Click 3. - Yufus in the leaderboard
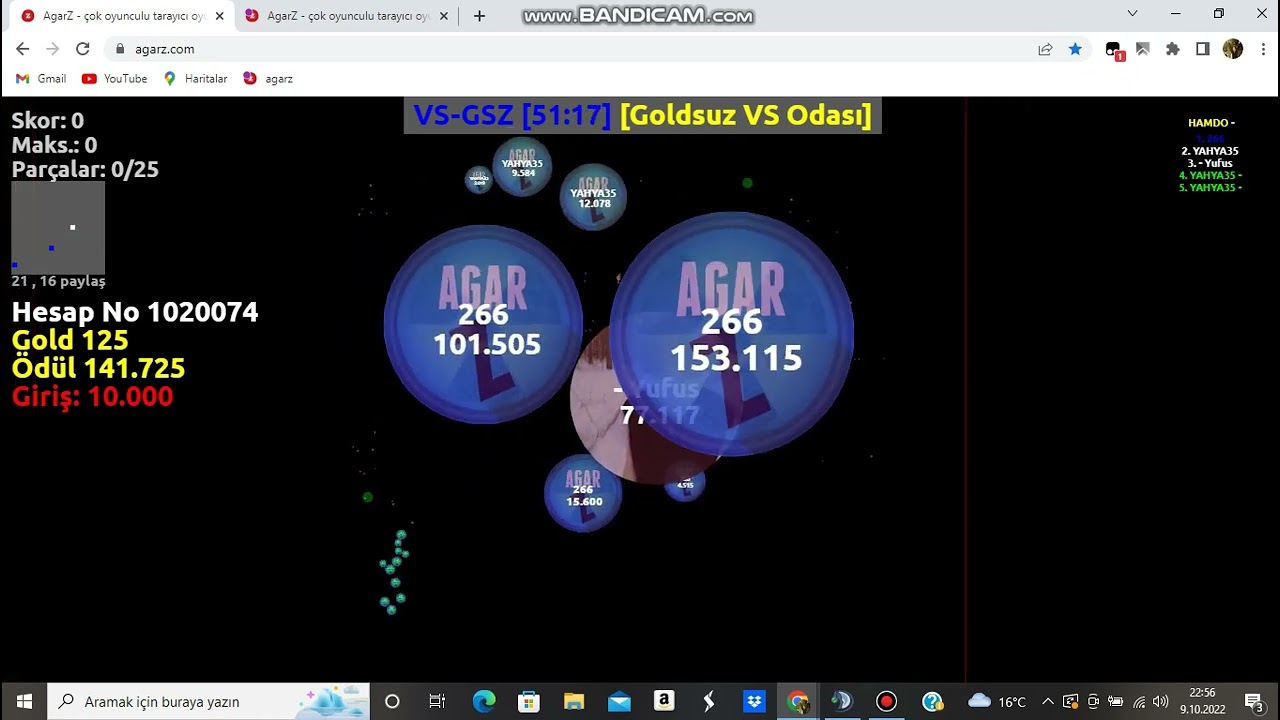Image resolution: width=1280 pixels, height=720 pixels. 1210,163
